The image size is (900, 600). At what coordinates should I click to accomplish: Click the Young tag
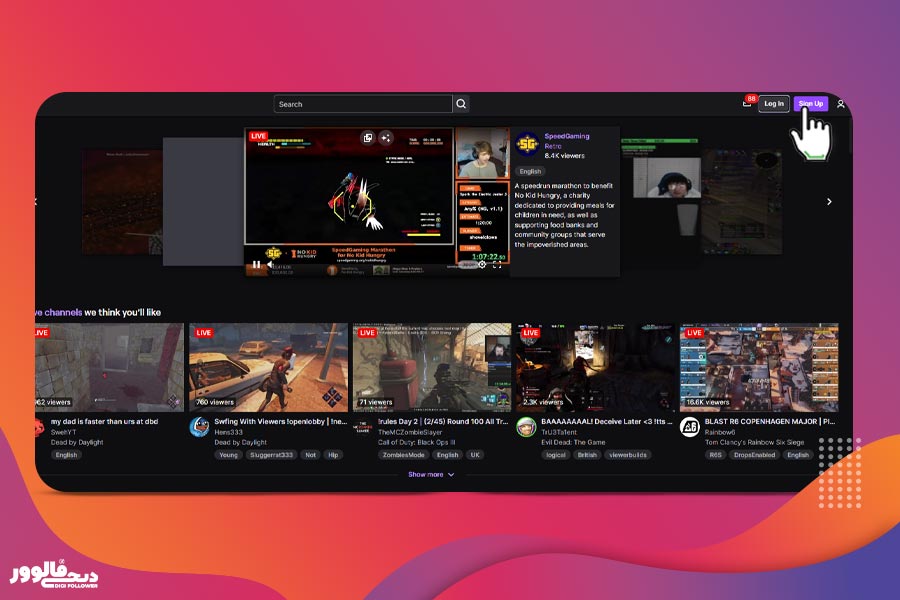228,455
